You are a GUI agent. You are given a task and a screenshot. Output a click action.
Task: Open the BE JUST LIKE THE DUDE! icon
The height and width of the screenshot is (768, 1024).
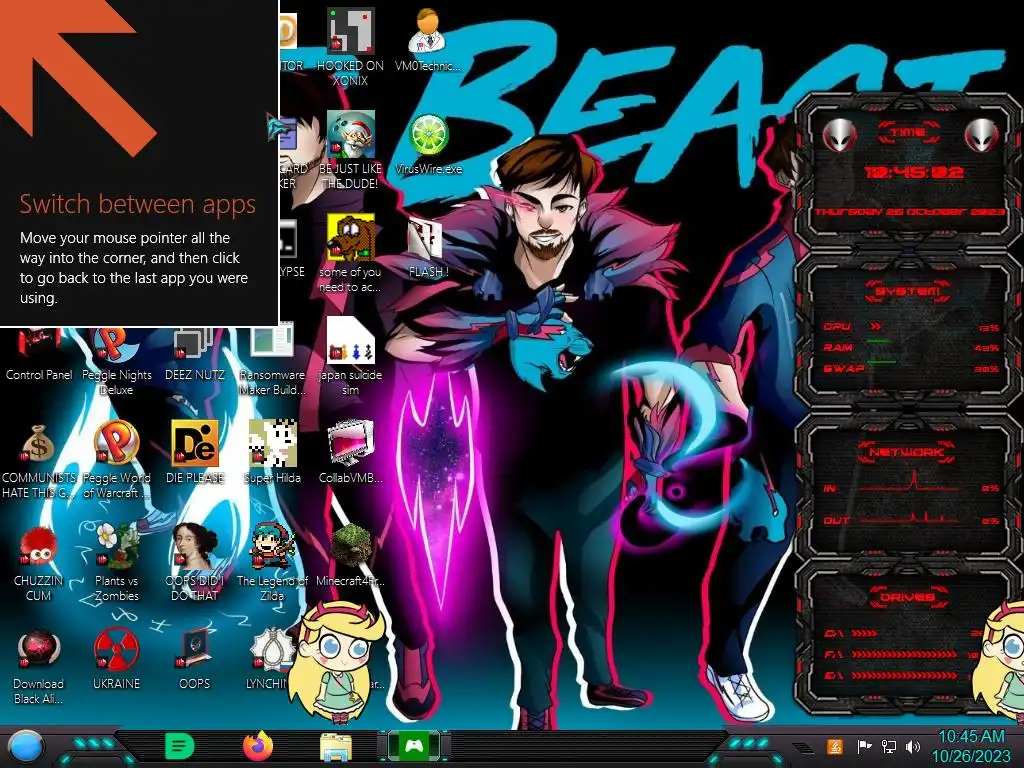pos(350,151)
